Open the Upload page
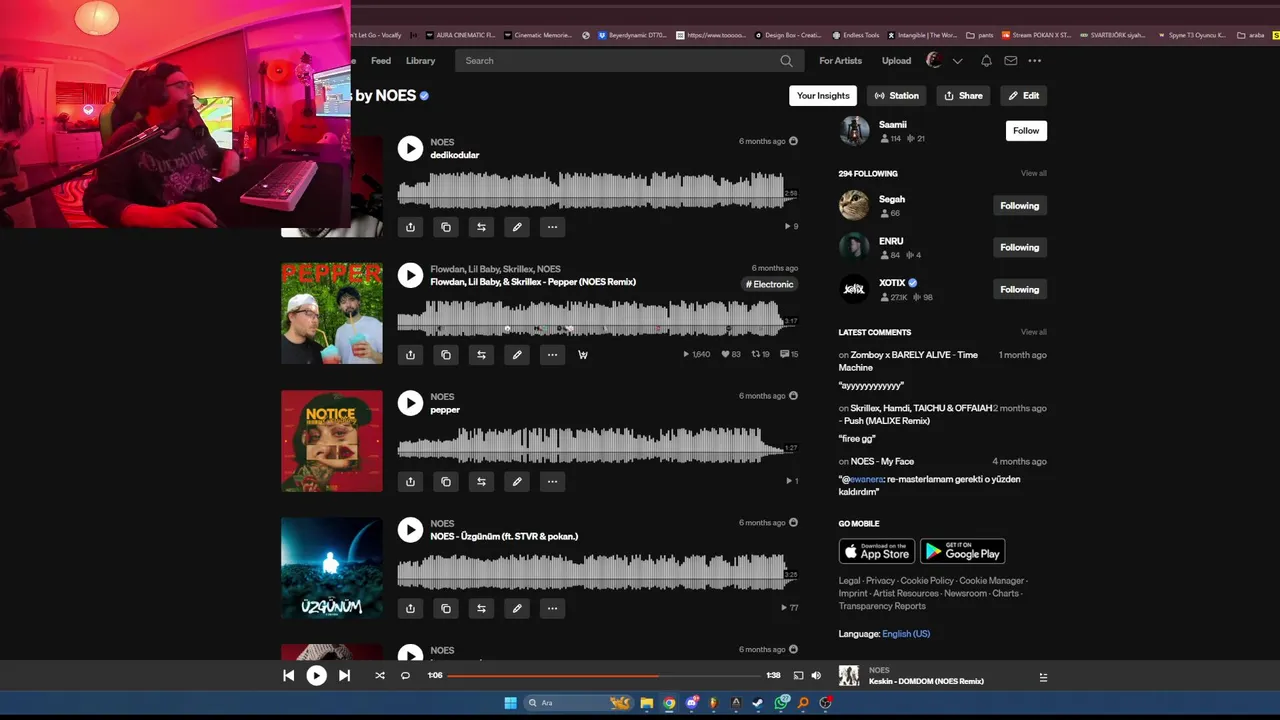Image resolution: width=1280 pixels, height=720 pixels. (896, 61)
